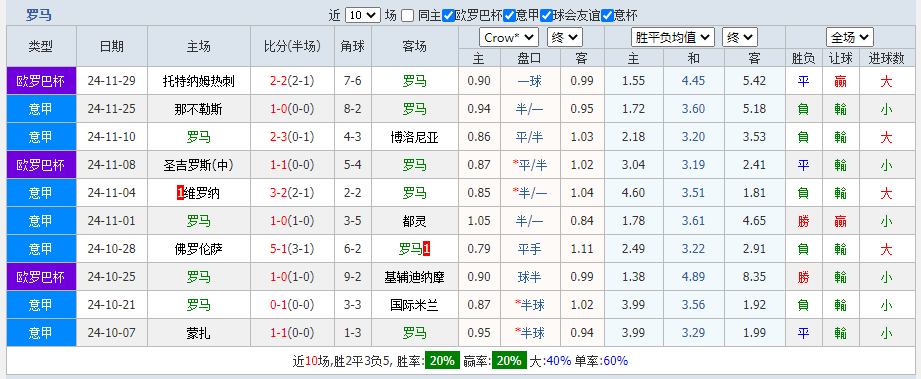The height and width of the screenshot is (379, 921).
Task: Click the 罗马 team title
Action: click(x=38, y=15)
